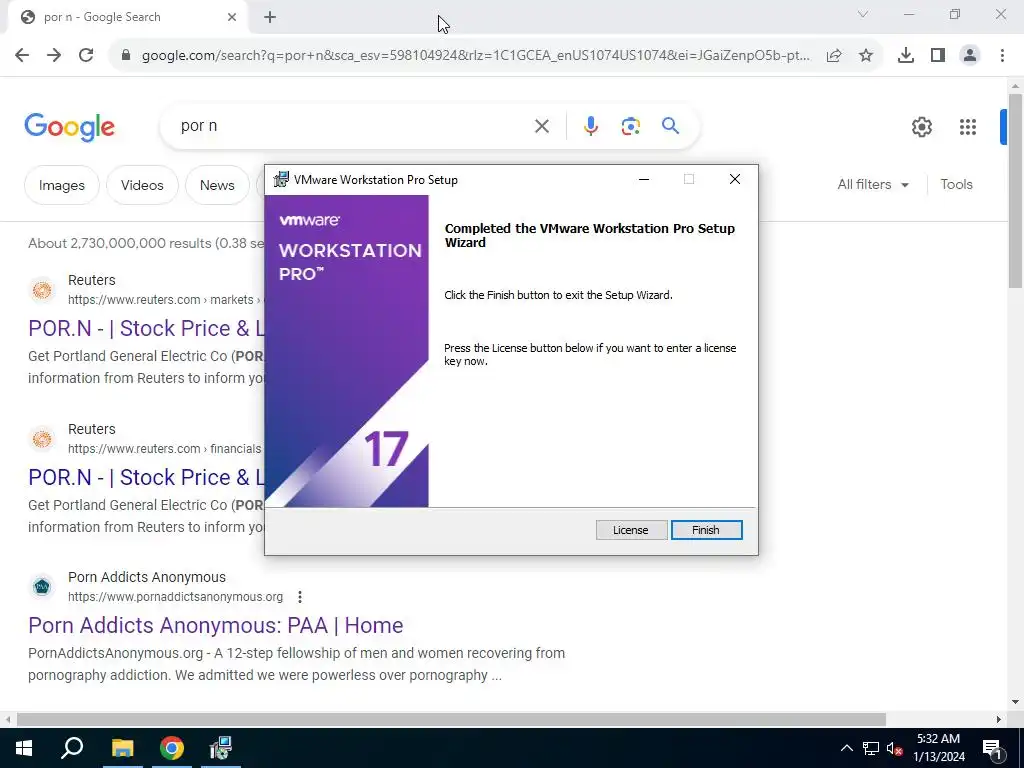The image size is (1024, 768).
Task: Click horizontal scrollbar thumb
Action: (x=451, y=720)
